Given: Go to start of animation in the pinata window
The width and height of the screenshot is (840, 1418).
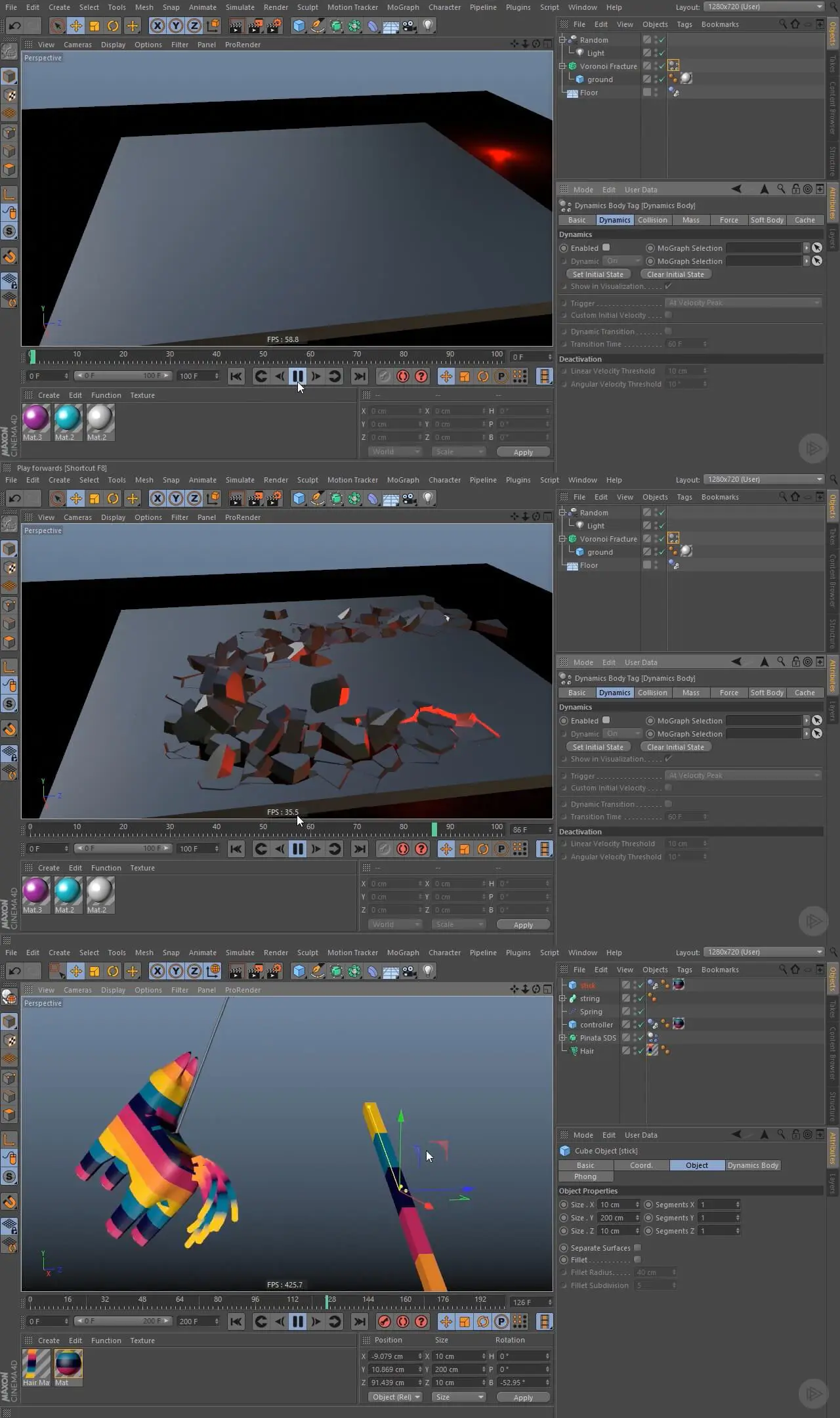Looking at the screenshot, I should pos(236,1321).
